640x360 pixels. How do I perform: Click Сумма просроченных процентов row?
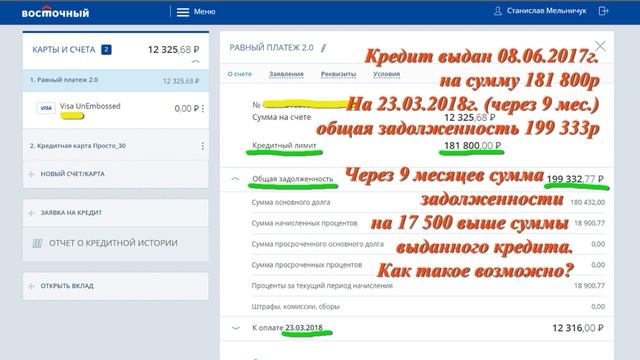coord(428,265)
